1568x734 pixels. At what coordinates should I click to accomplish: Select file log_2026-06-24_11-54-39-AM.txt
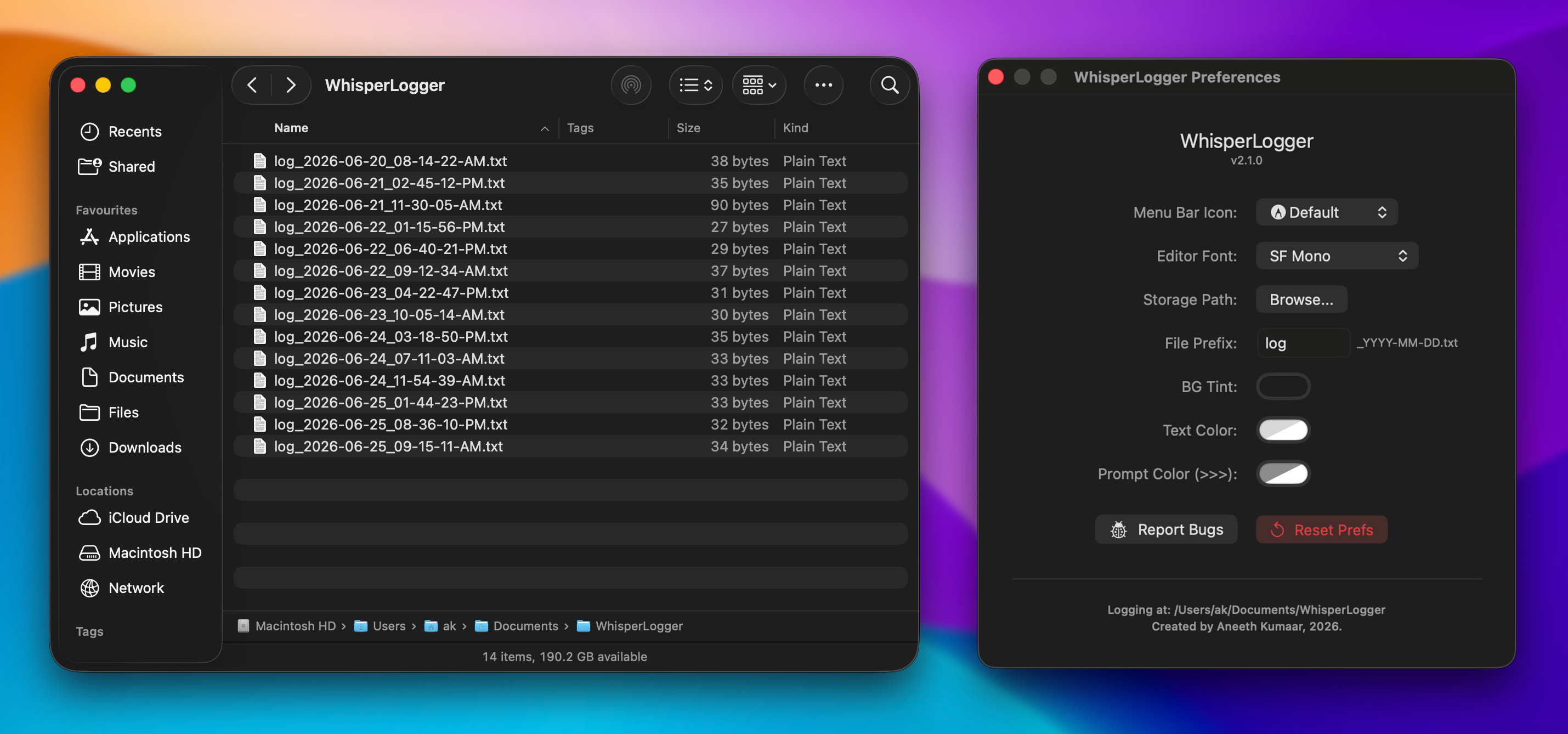click(571, 380)
